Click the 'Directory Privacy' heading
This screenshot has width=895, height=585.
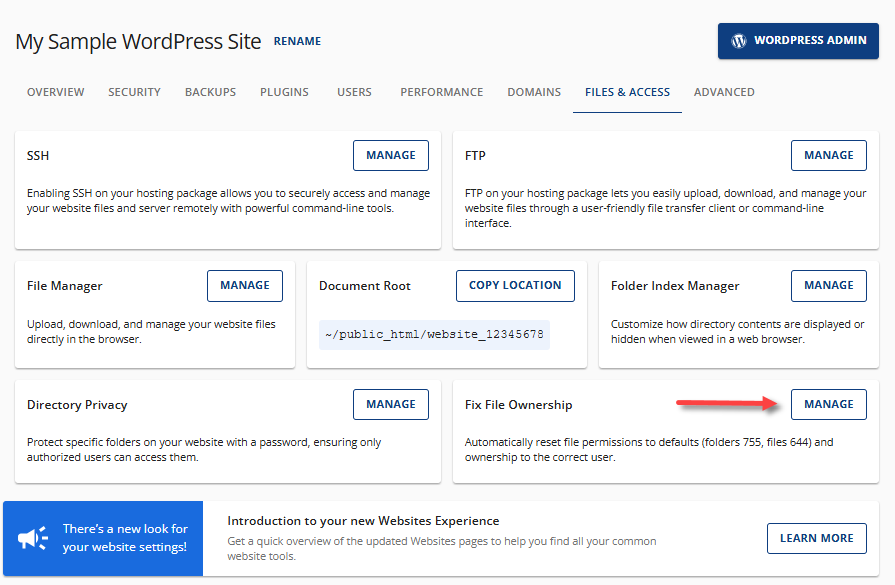77,405
